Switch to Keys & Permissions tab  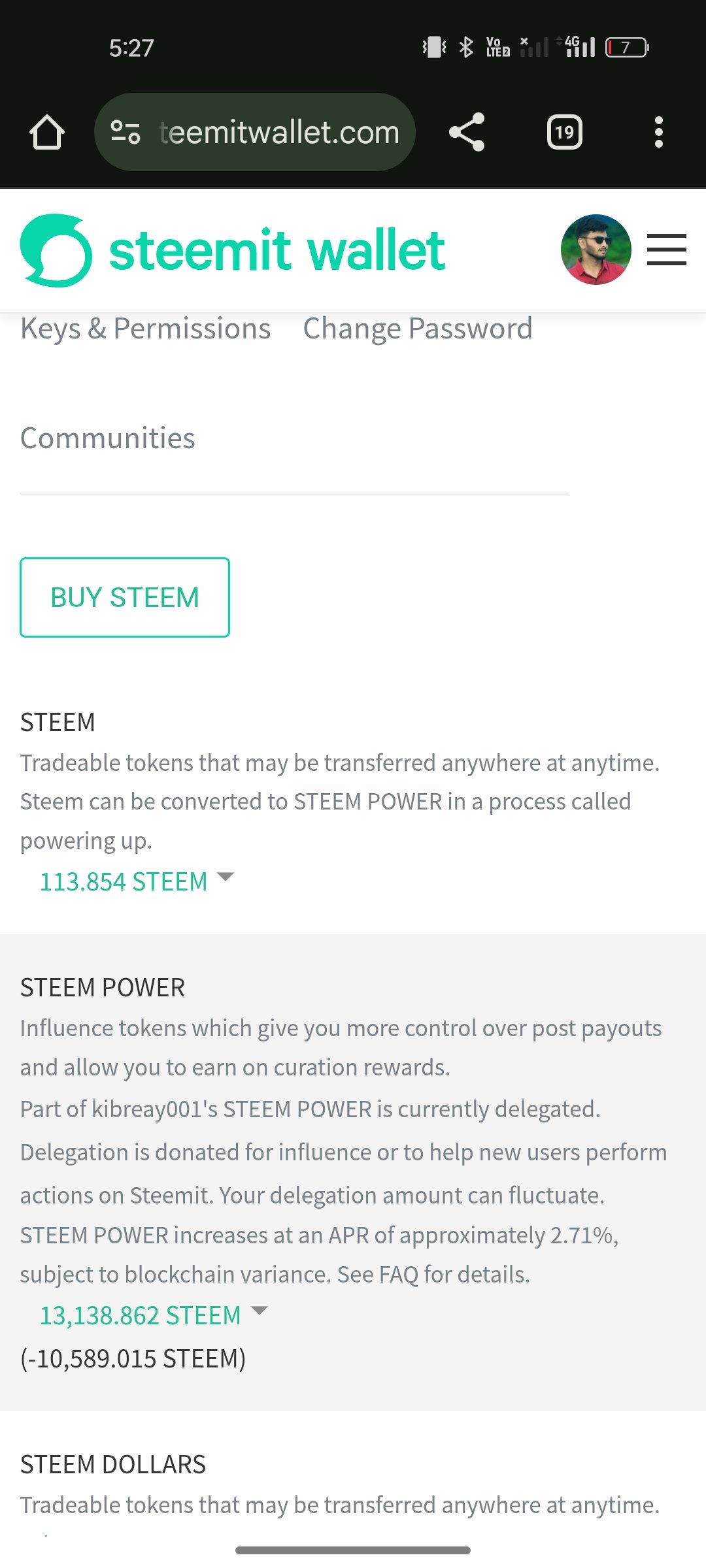145,328
